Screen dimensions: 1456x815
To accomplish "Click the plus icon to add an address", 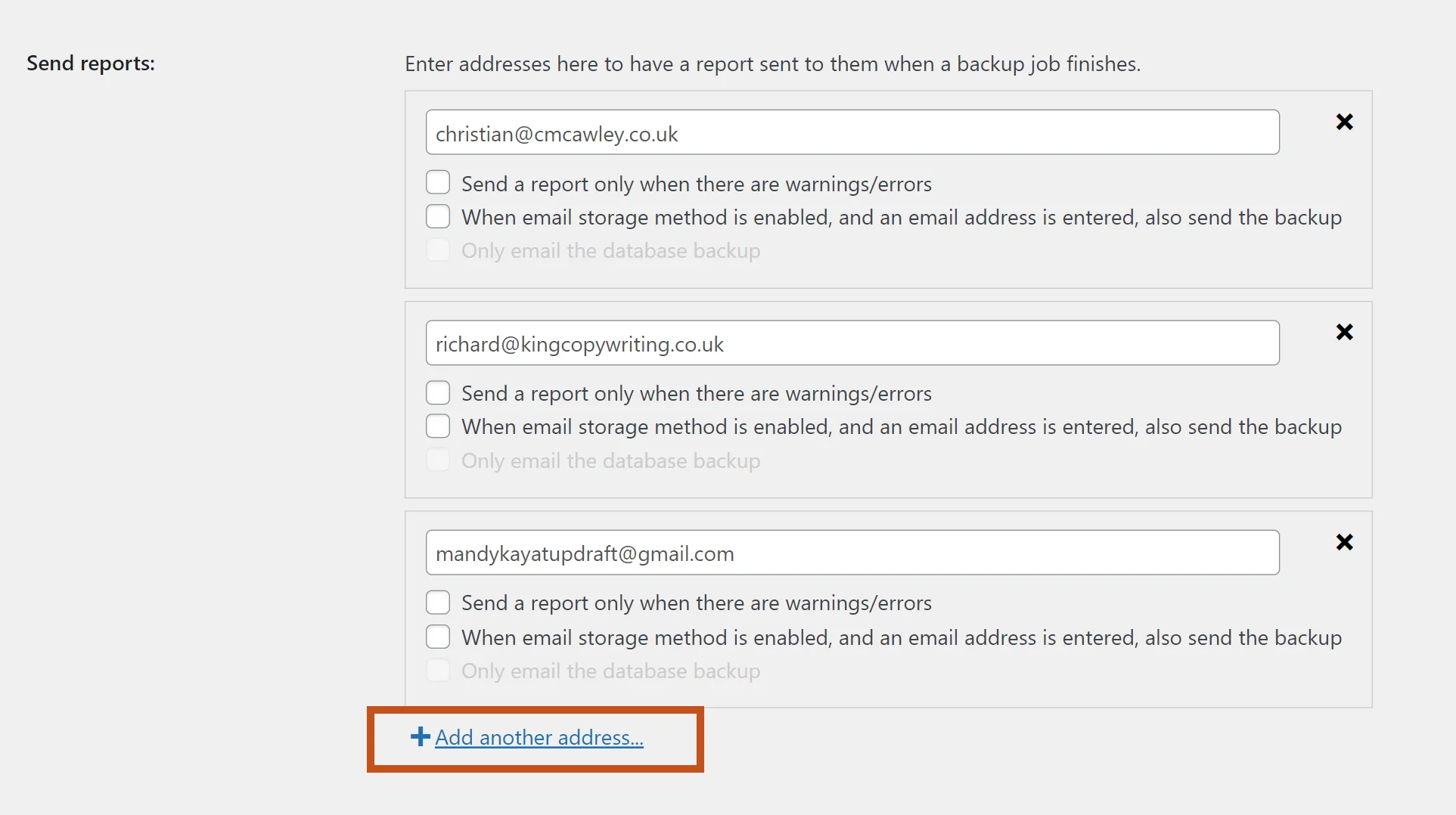I will coord(420,736).
